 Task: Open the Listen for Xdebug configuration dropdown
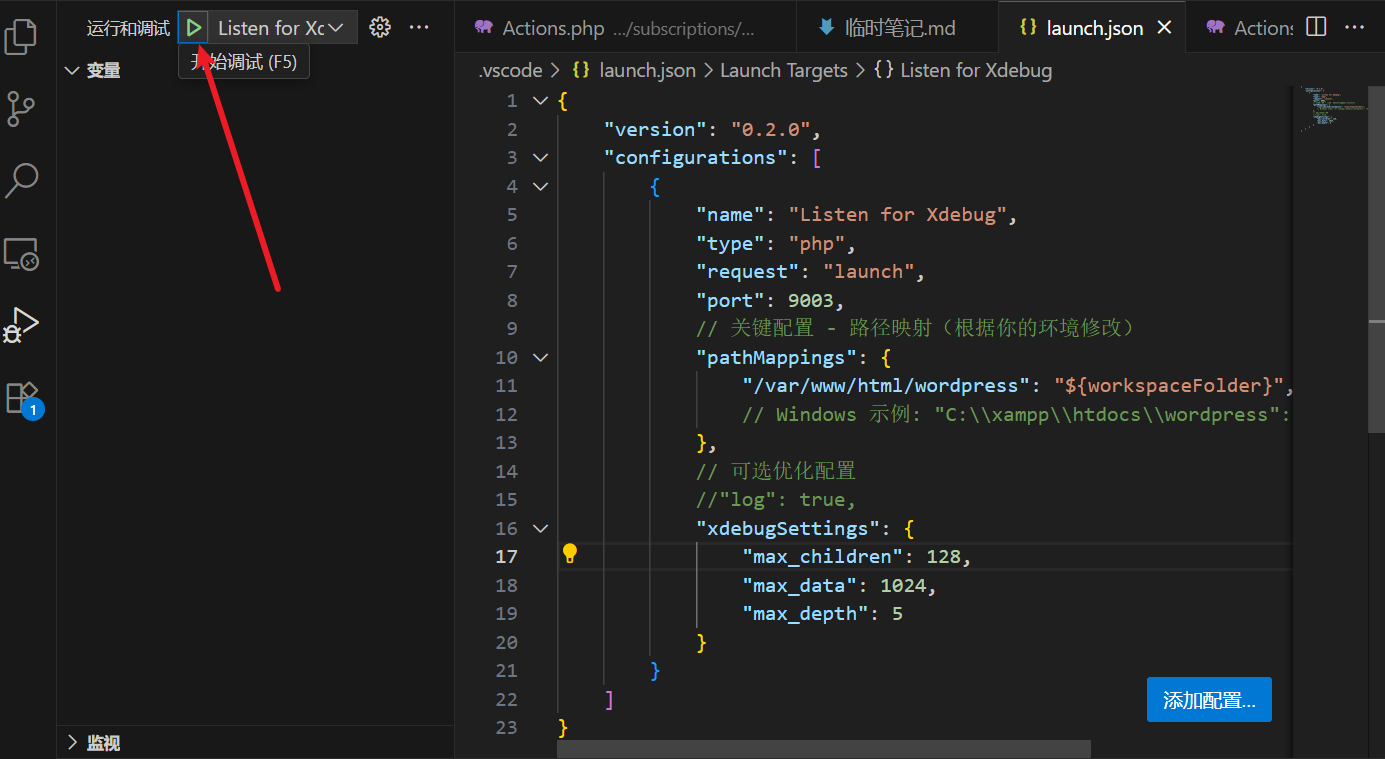coord(282,28)
